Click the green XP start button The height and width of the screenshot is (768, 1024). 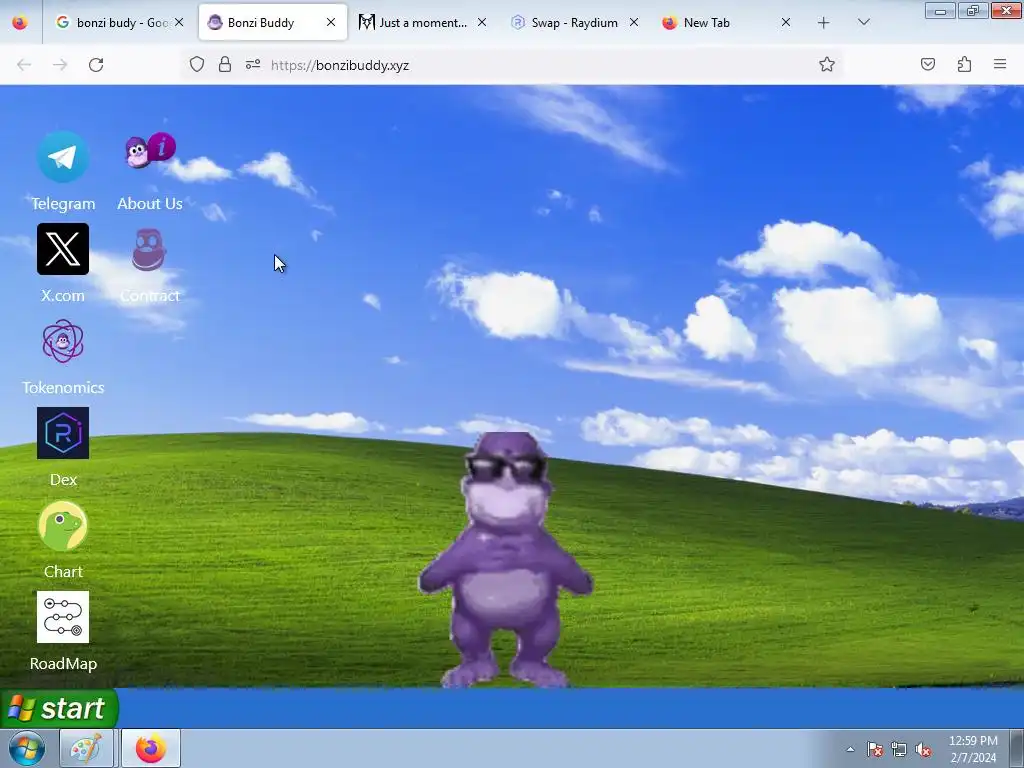point(59,709)
